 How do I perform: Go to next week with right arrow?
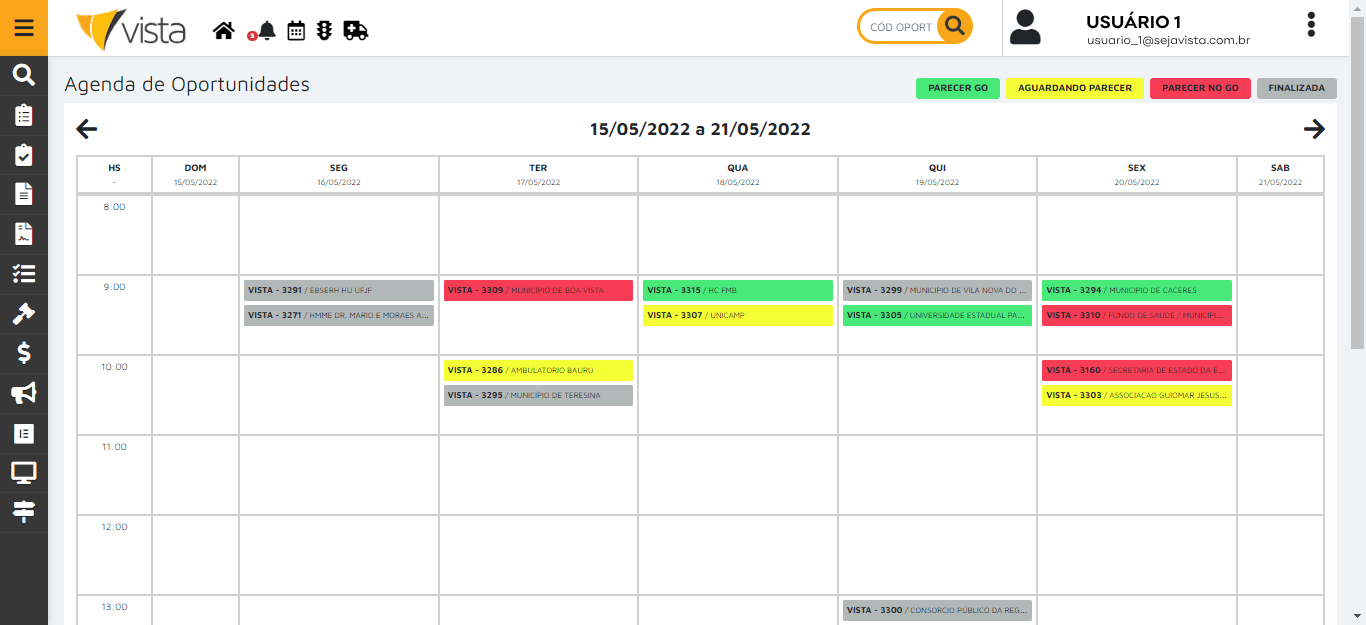click(1314, 129)
